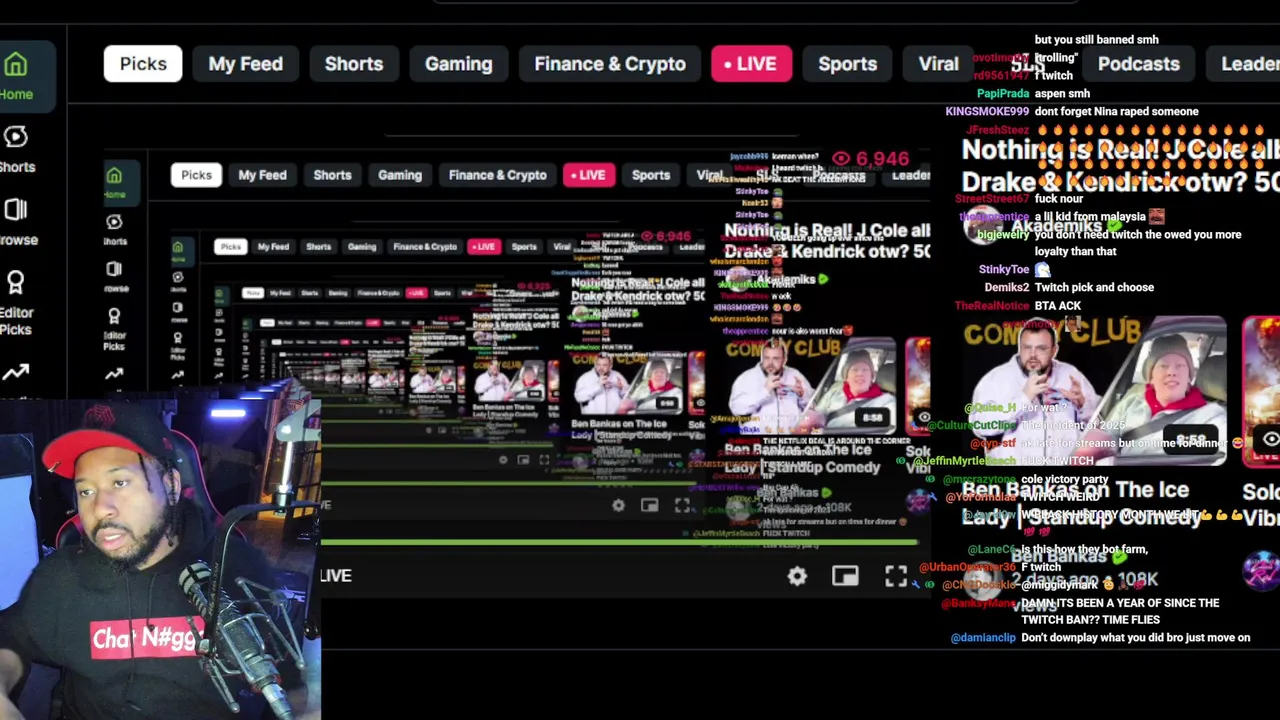Open Finance & Crypto tab in top bar
Viewport: 1280px width, 720px height.
(x=610, y=64)
